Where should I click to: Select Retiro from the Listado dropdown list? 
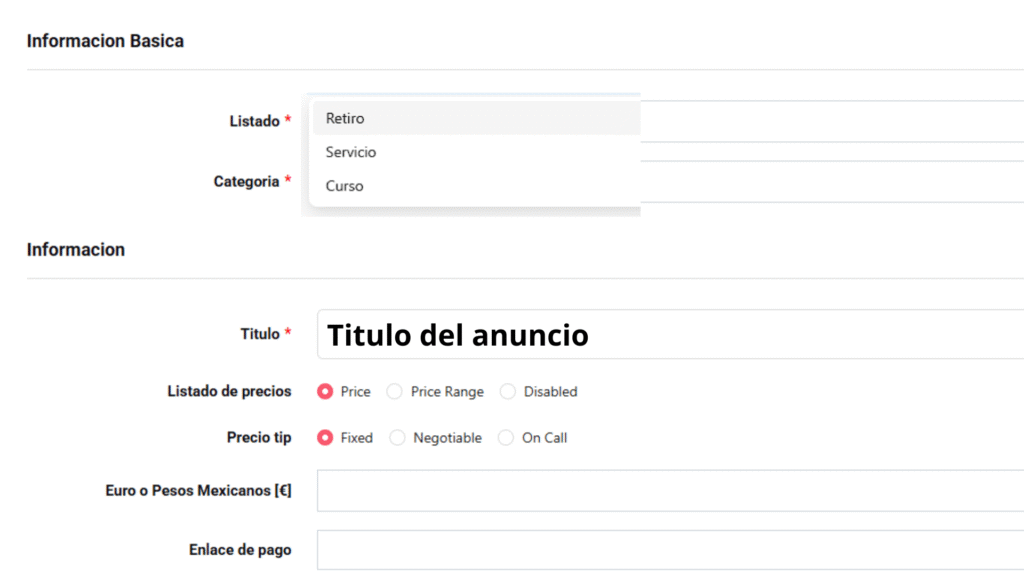click(345, 118)
